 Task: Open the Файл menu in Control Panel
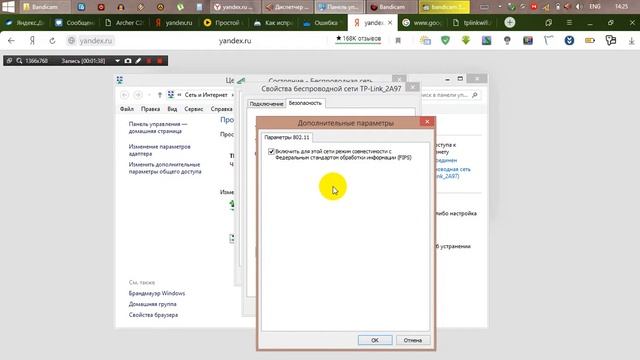pyautogui.click(x=127, y=109)
